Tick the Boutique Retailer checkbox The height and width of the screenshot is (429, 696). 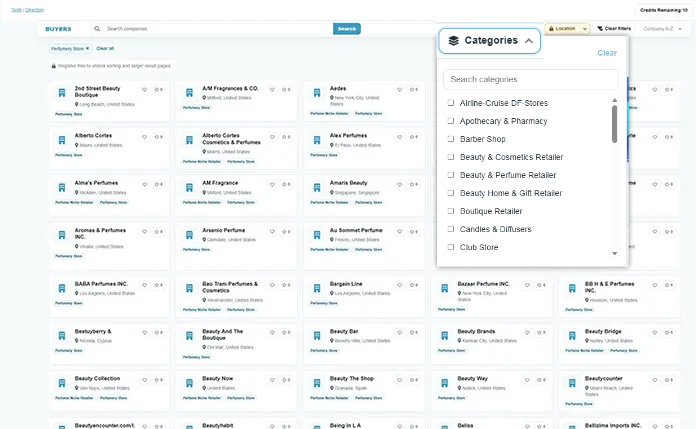pos(451,211)
